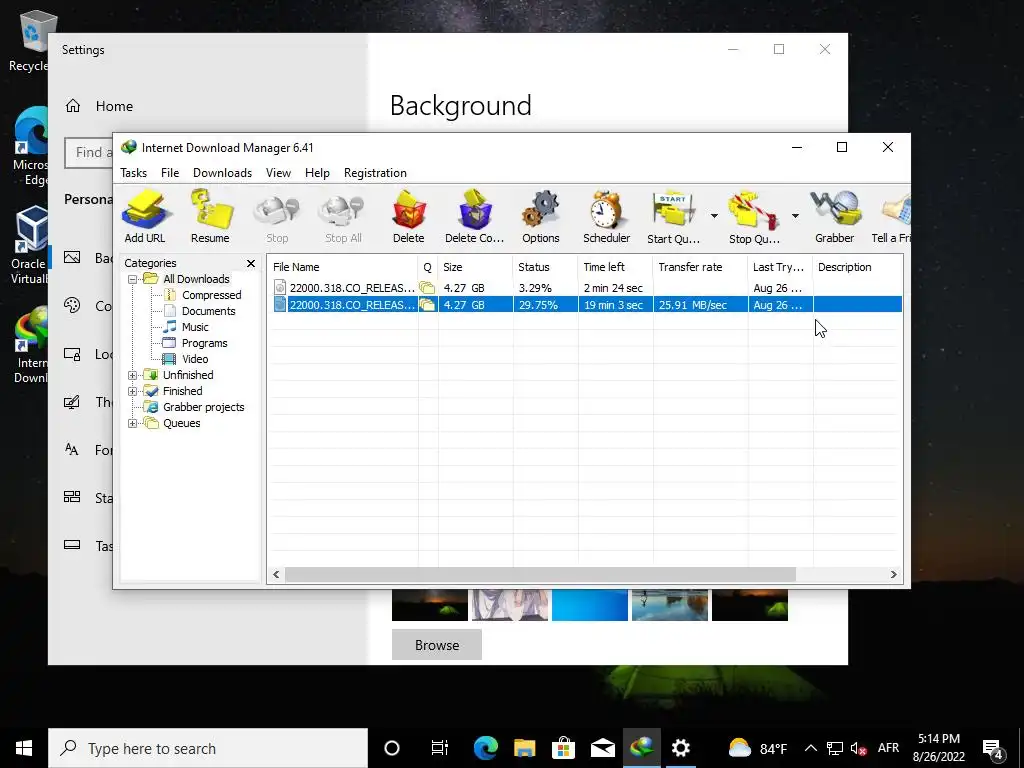Sort by File Name column header
Screen dimensions: 1024x768
[343, 267]
